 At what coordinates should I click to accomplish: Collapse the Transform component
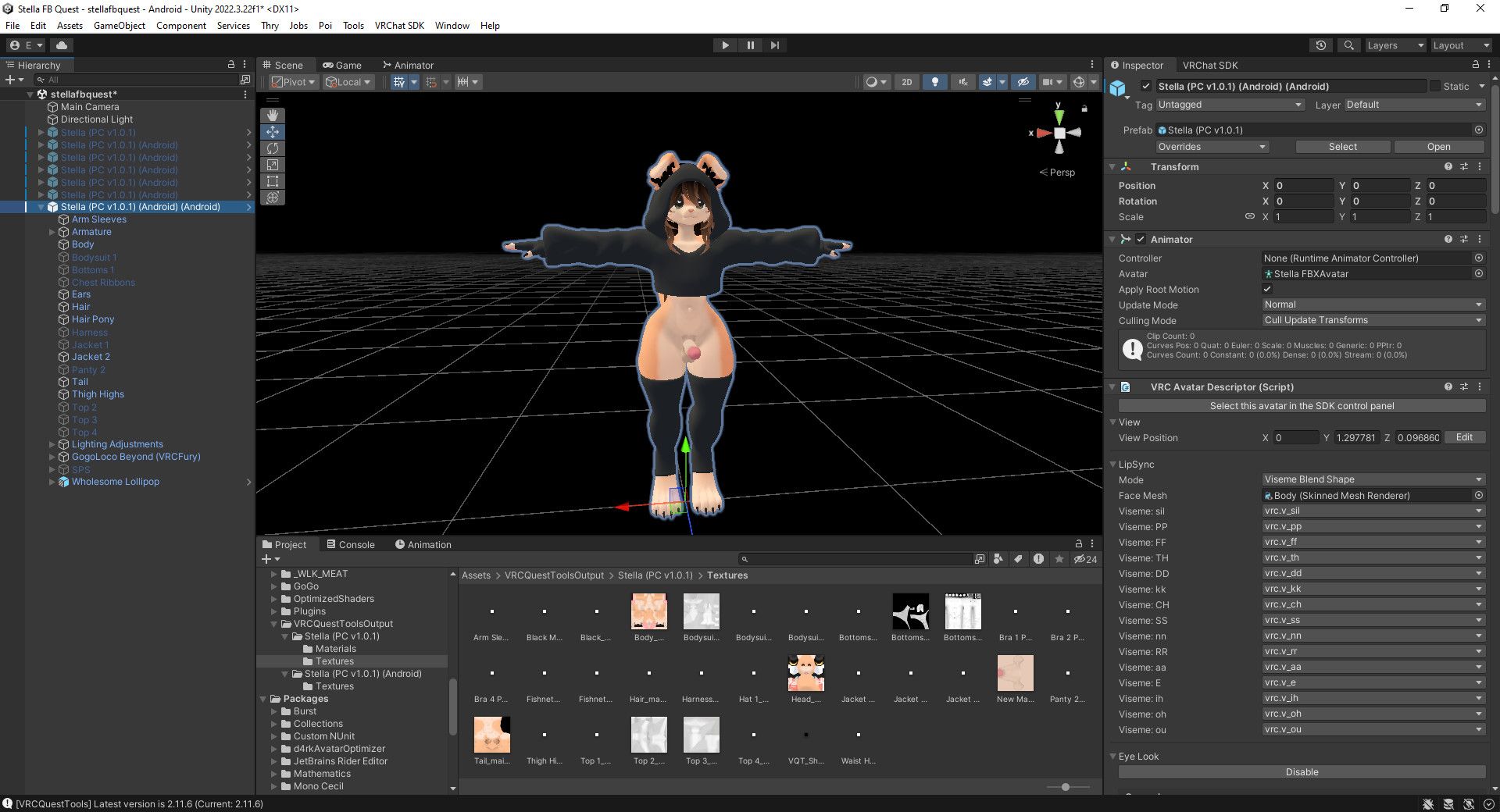[1112, 166]
